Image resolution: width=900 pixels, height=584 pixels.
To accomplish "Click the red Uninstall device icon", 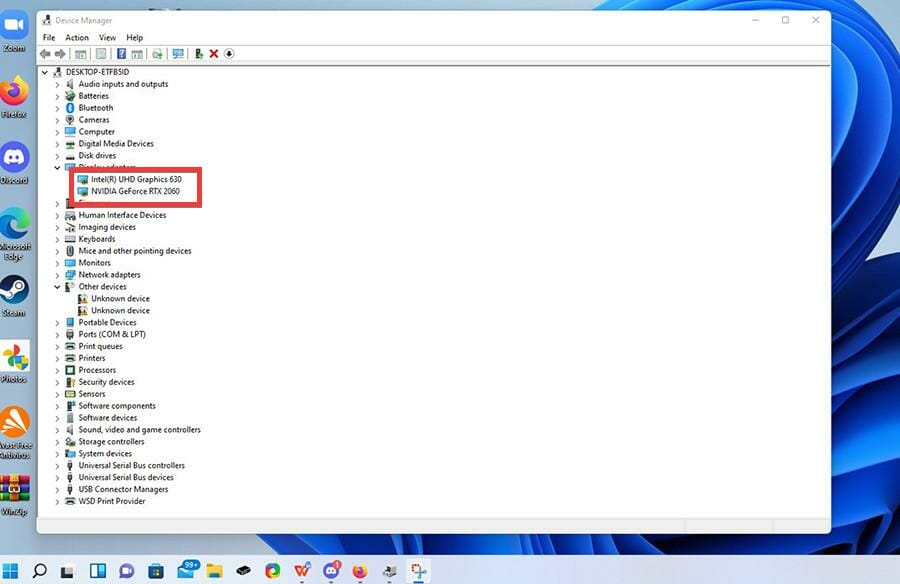I will (x=213, y=54).
